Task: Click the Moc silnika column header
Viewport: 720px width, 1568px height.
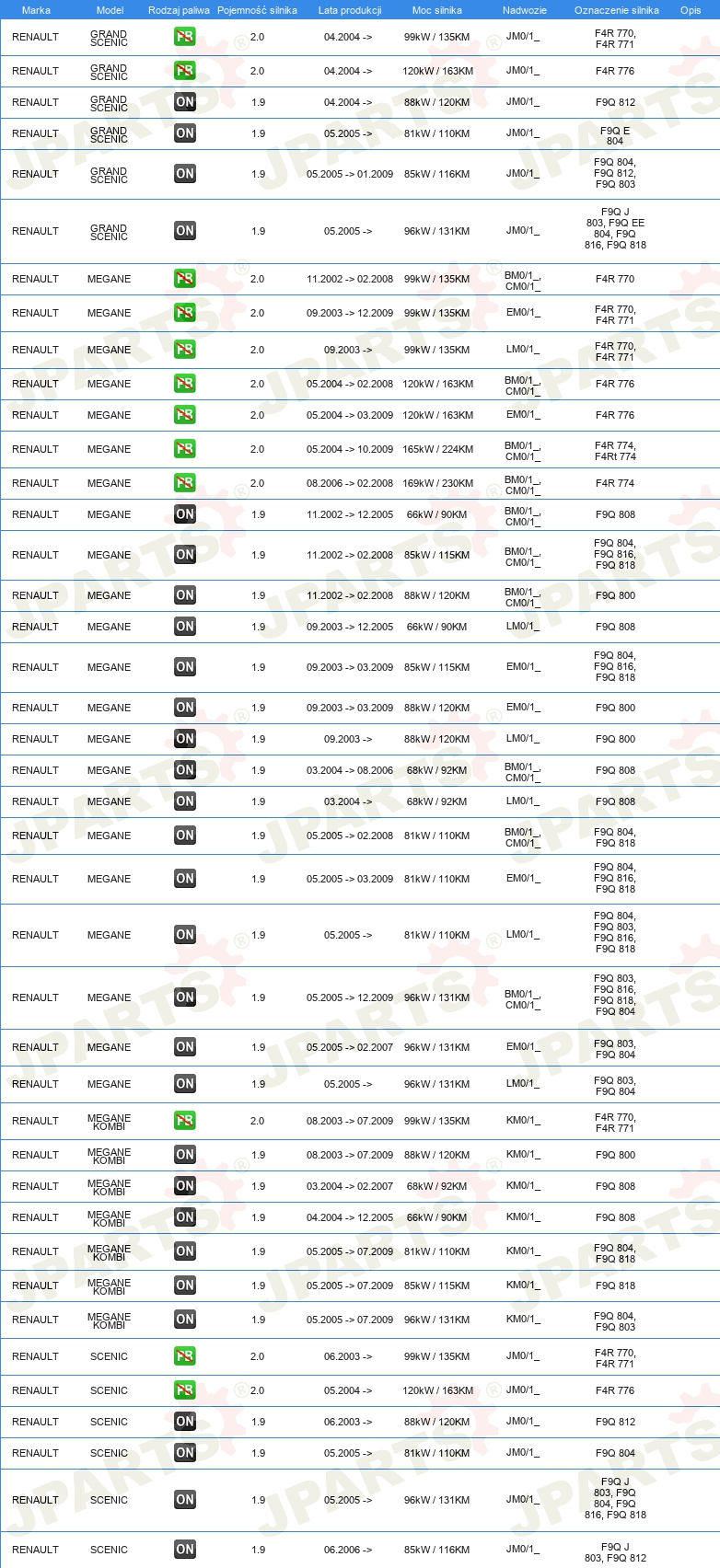Action: (x=437, y=10)
